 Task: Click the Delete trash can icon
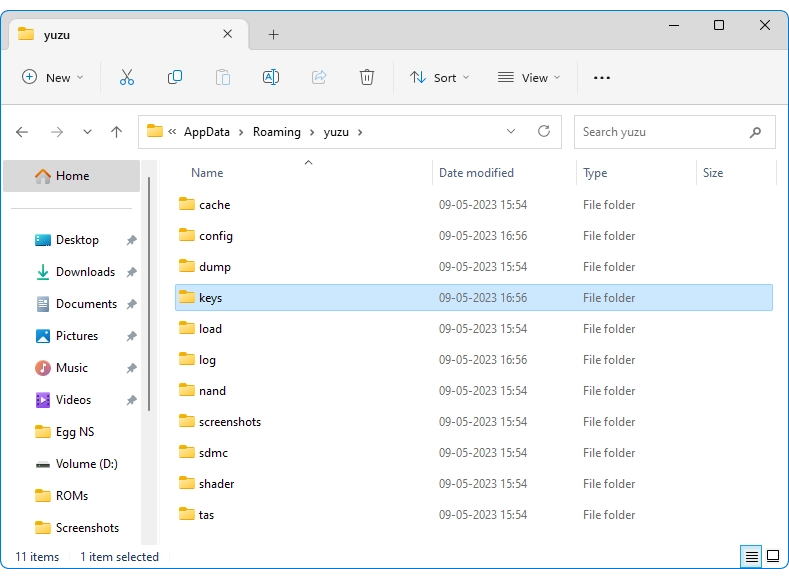(x=367, y=77)
